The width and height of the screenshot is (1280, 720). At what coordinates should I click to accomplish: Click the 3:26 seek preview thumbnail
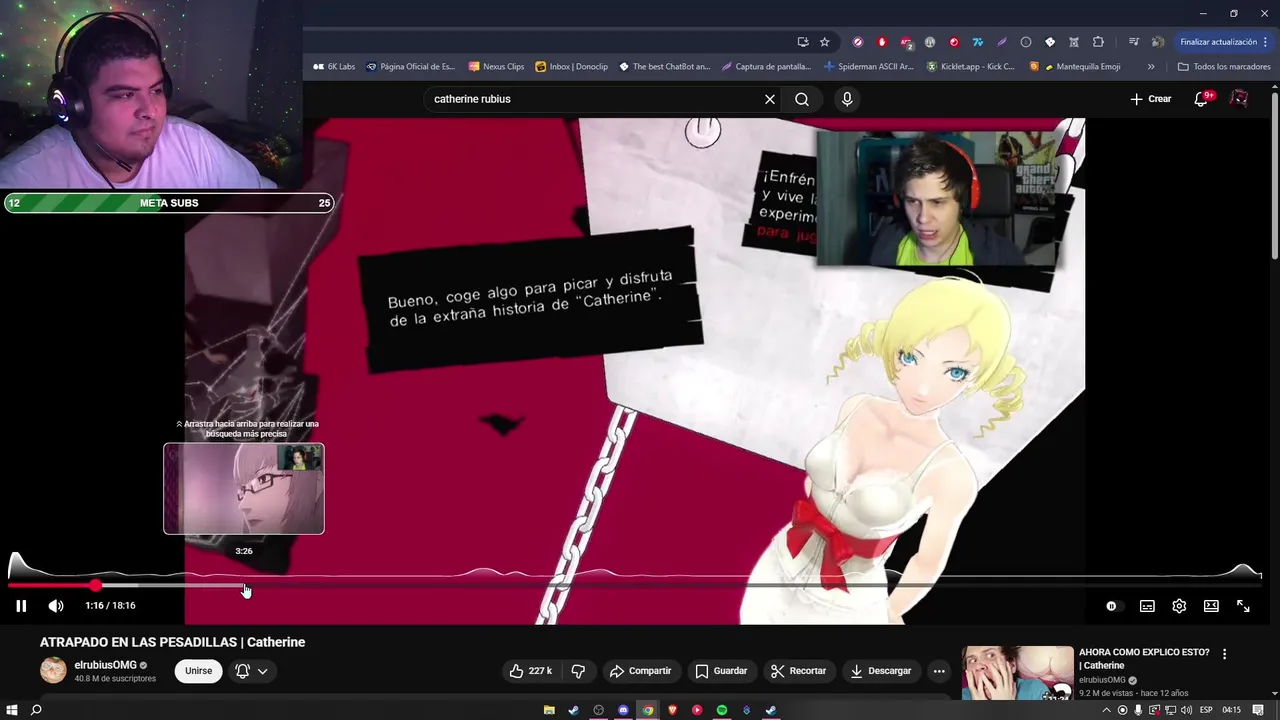pos(244,489)
